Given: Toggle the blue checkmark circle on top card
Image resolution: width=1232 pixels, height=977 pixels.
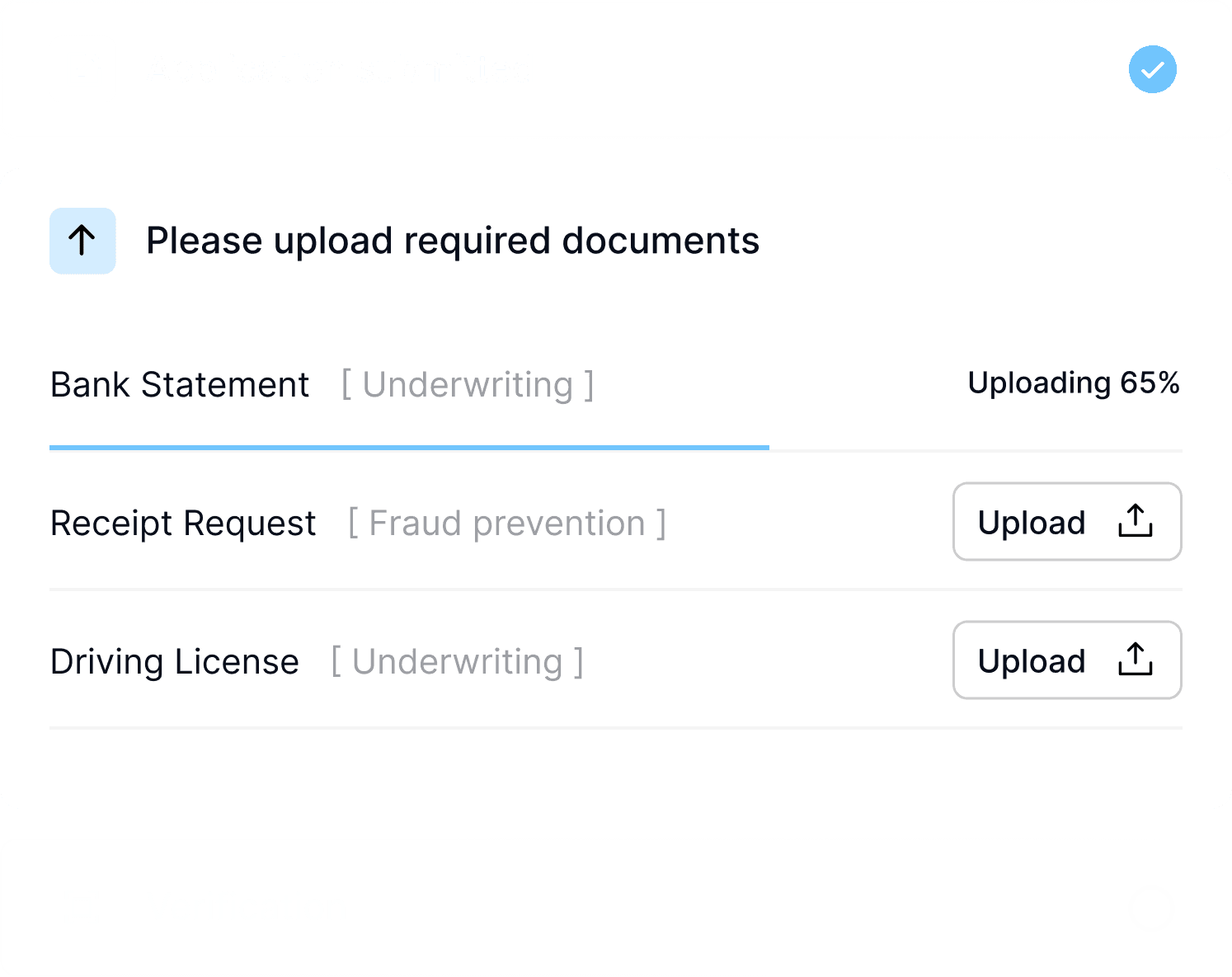Looking at the screenshot, I should [1152, 69].
